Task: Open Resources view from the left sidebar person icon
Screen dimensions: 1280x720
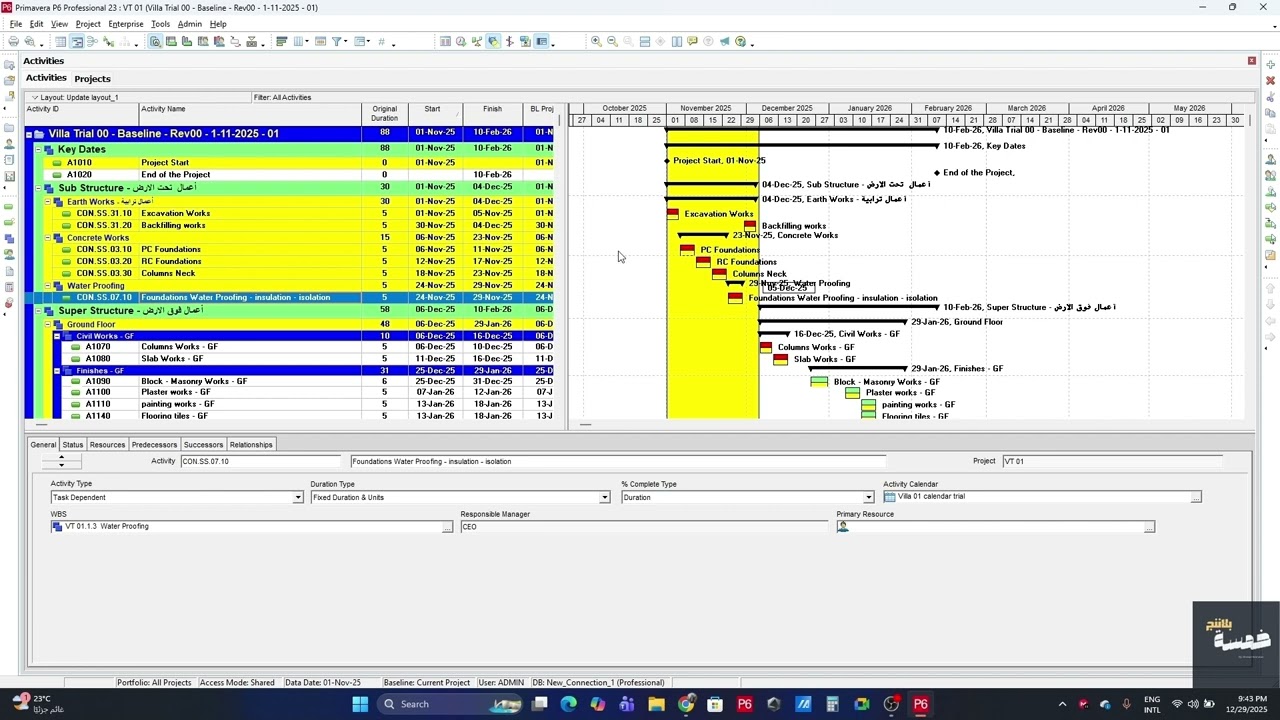Action: coord(9,145)
